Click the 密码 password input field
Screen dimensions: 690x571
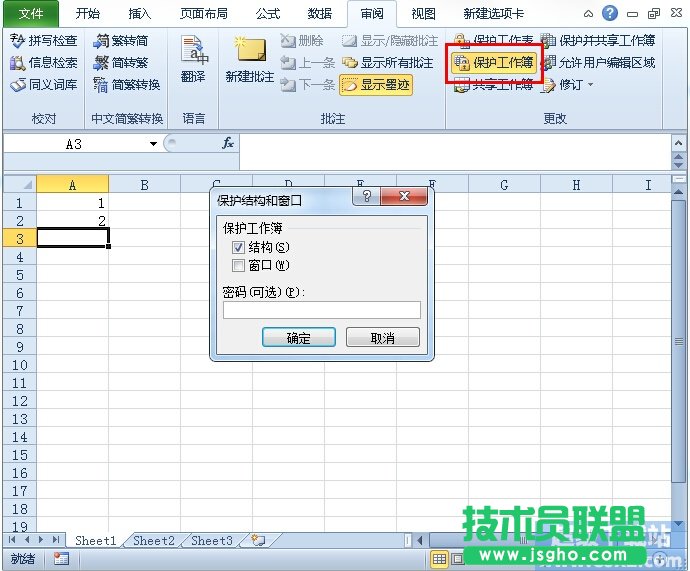click(x=321, y=310)
